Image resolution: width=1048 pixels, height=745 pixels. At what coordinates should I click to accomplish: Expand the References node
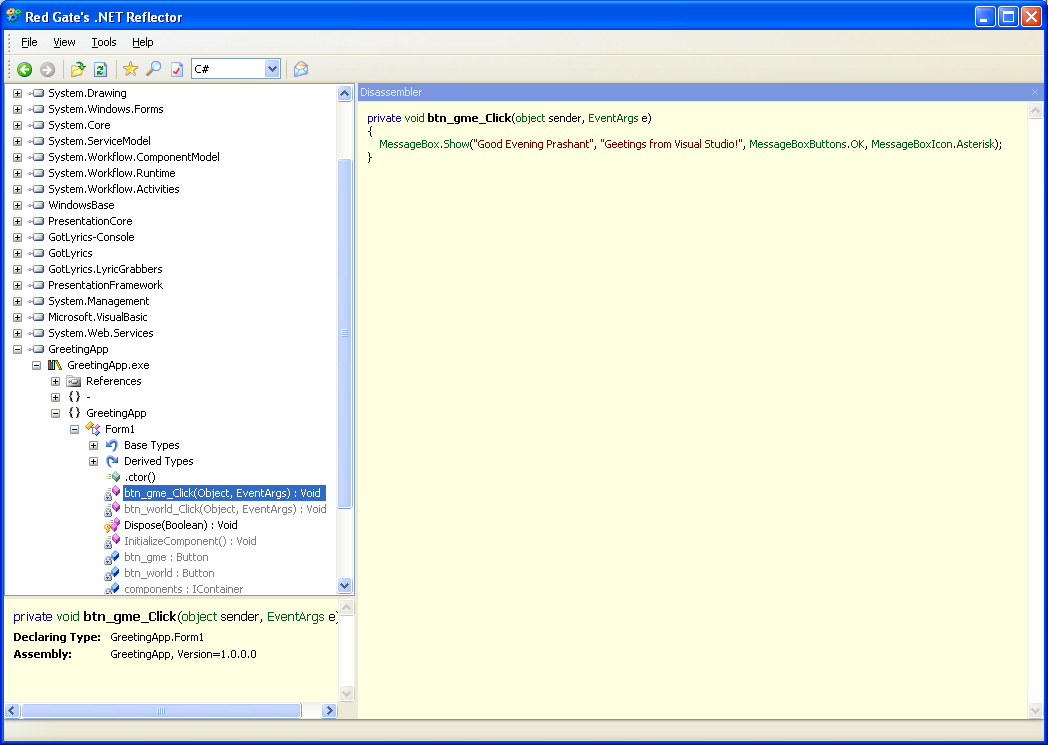pyautogui.click(x=55, y=382)
